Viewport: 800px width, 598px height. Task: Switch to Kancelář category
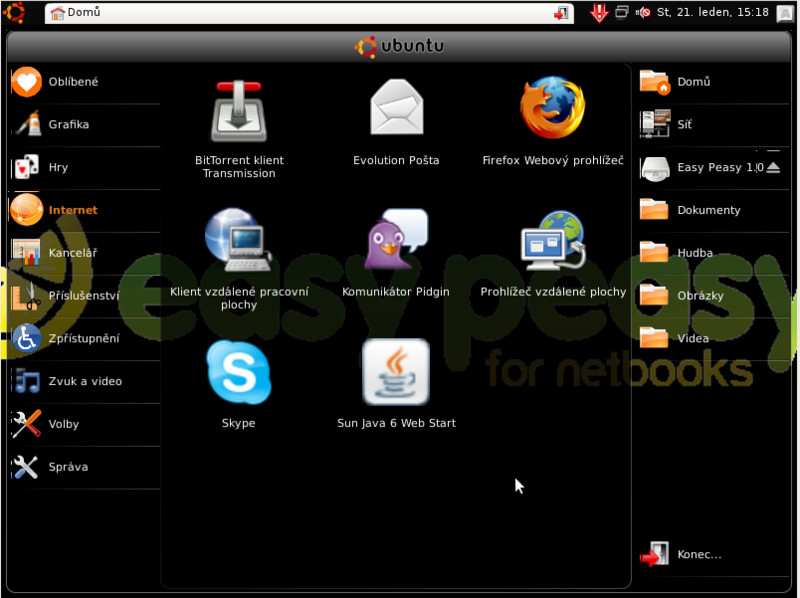[x=85, y=253]
